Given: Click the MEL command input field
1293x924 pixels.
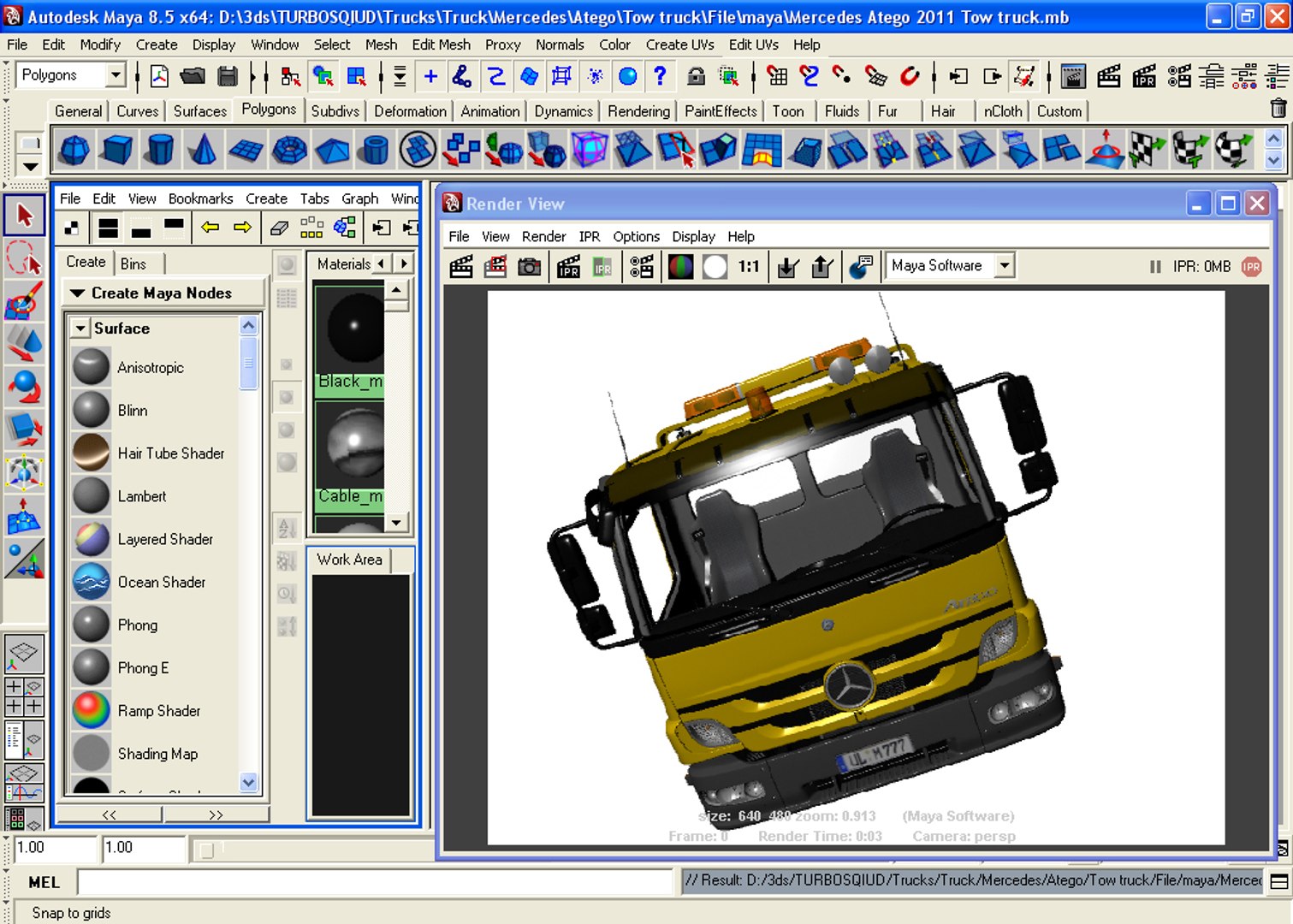Looking at the screenshot, I should tap(375, 882).
